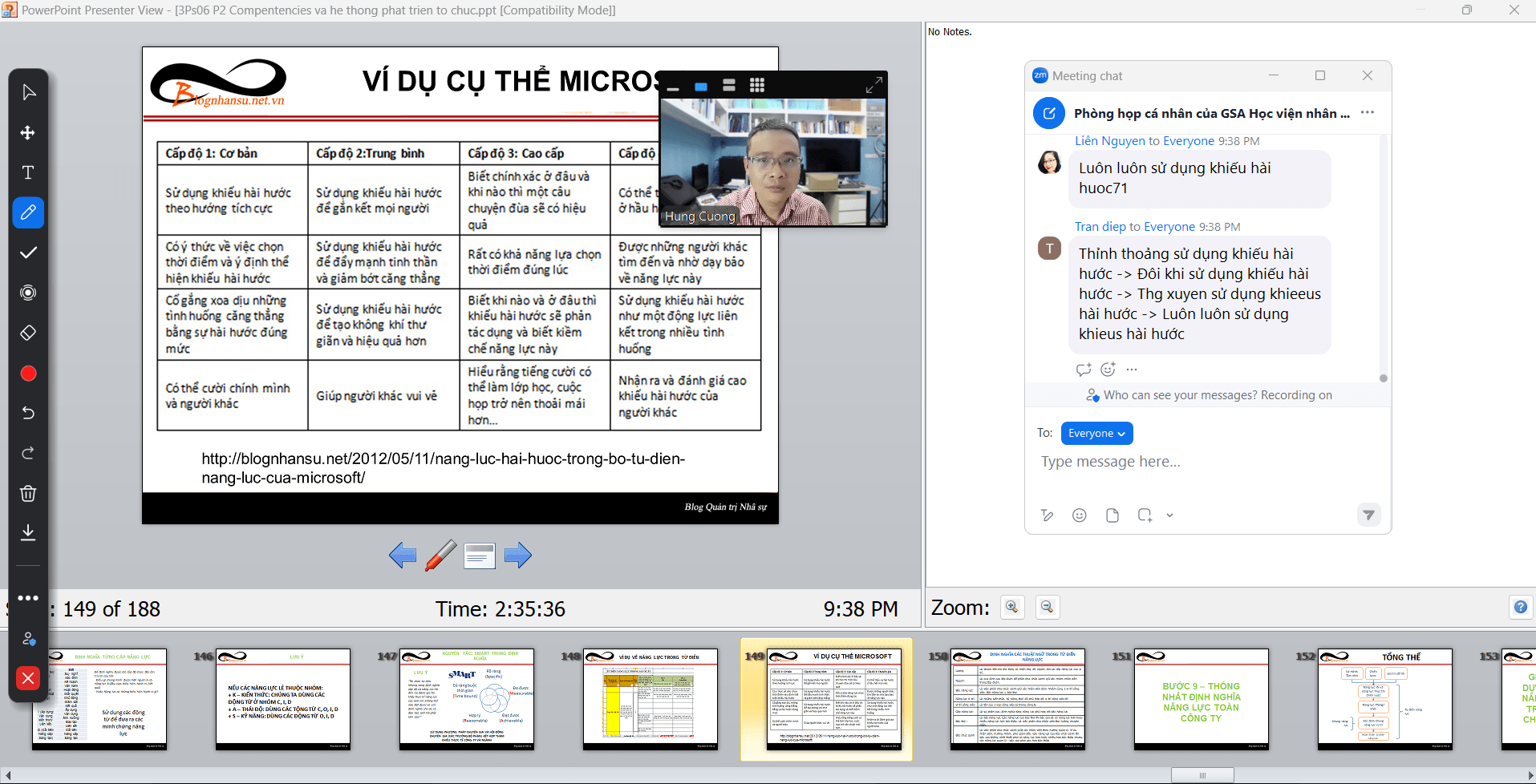Click the blognhansu.net URL on slide
The image size is (1536, 784).
click(443, 468)
